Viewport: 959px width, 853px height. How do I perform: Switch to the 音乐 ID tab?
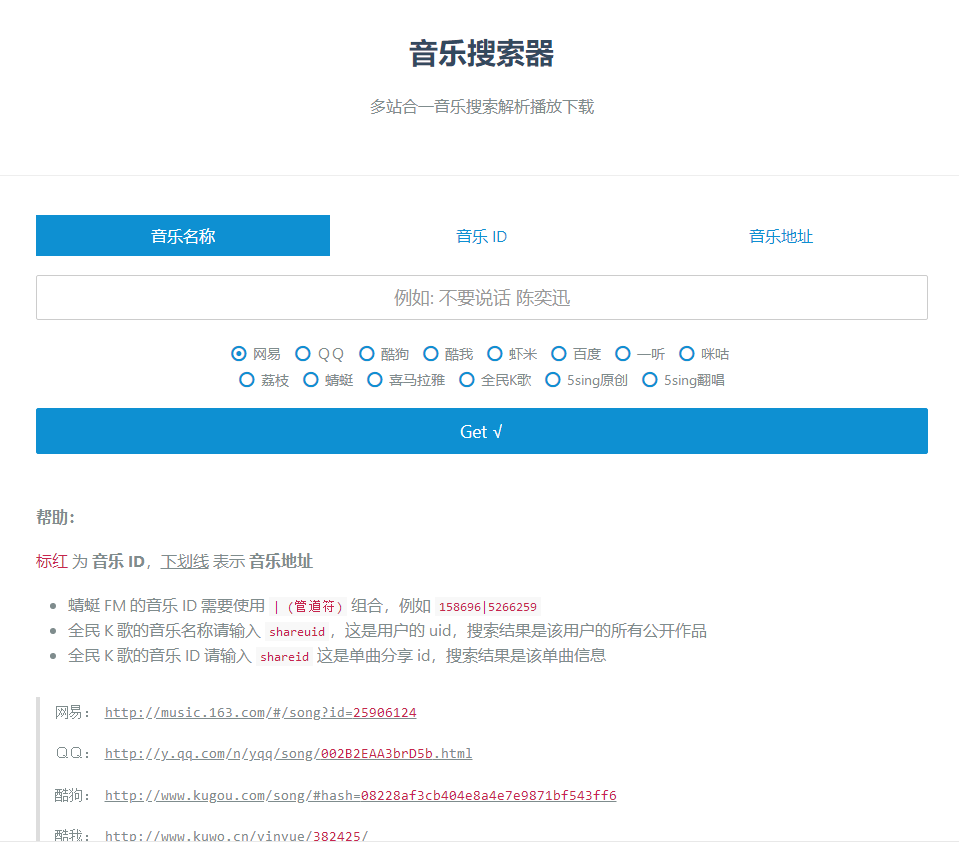tap(481, 237)
